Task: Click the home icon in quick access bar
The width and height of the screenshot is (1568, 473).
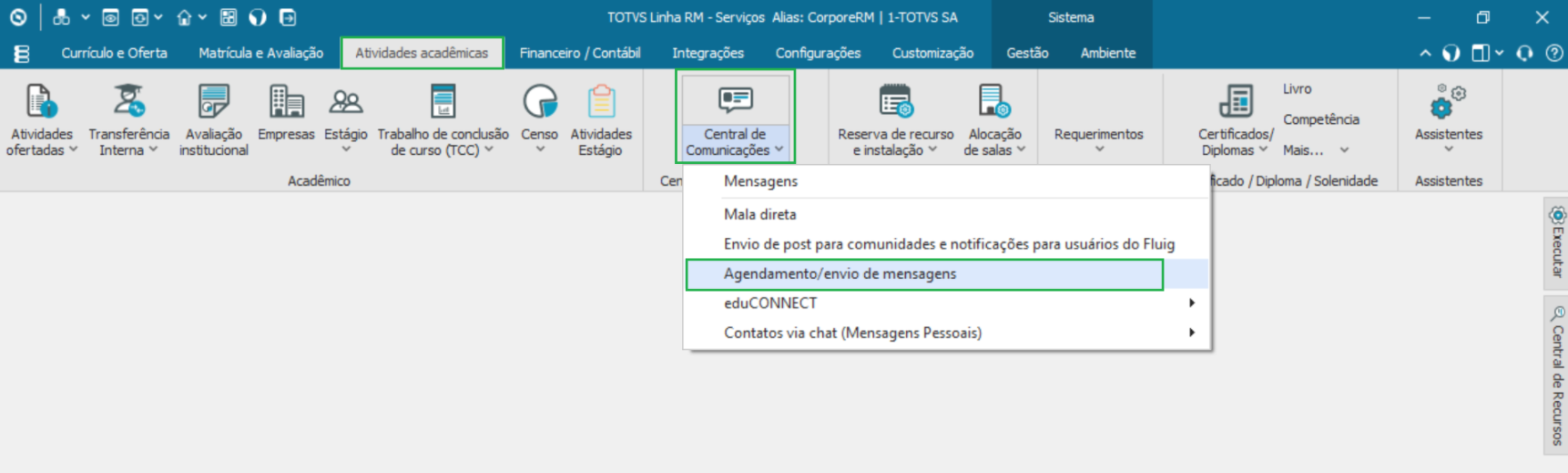Action: coord(185,17)
